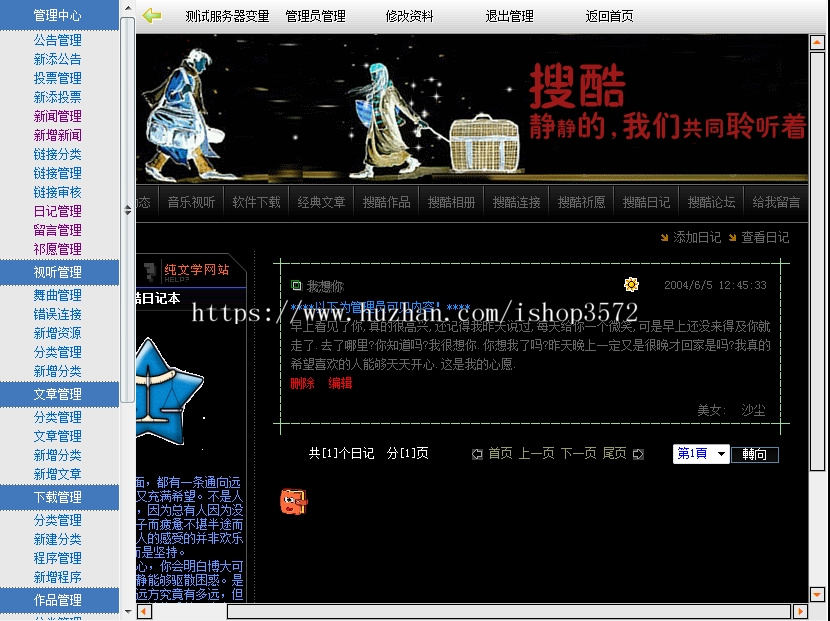Click the yellow back arrow icon
830x621 pixels.
click(x=152, y=16)
